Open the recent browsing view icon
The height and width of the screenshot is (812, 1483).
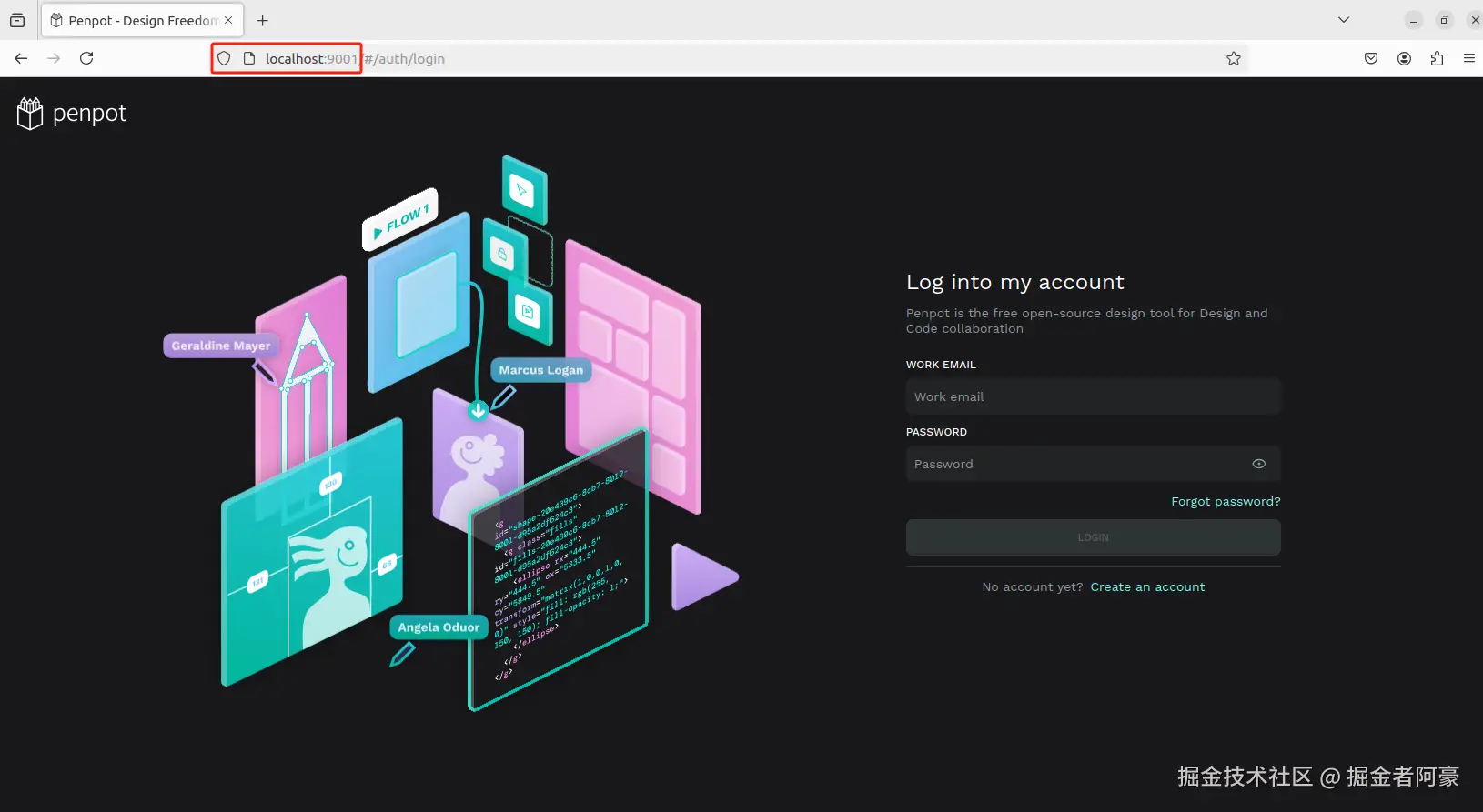tap(17, 20)
